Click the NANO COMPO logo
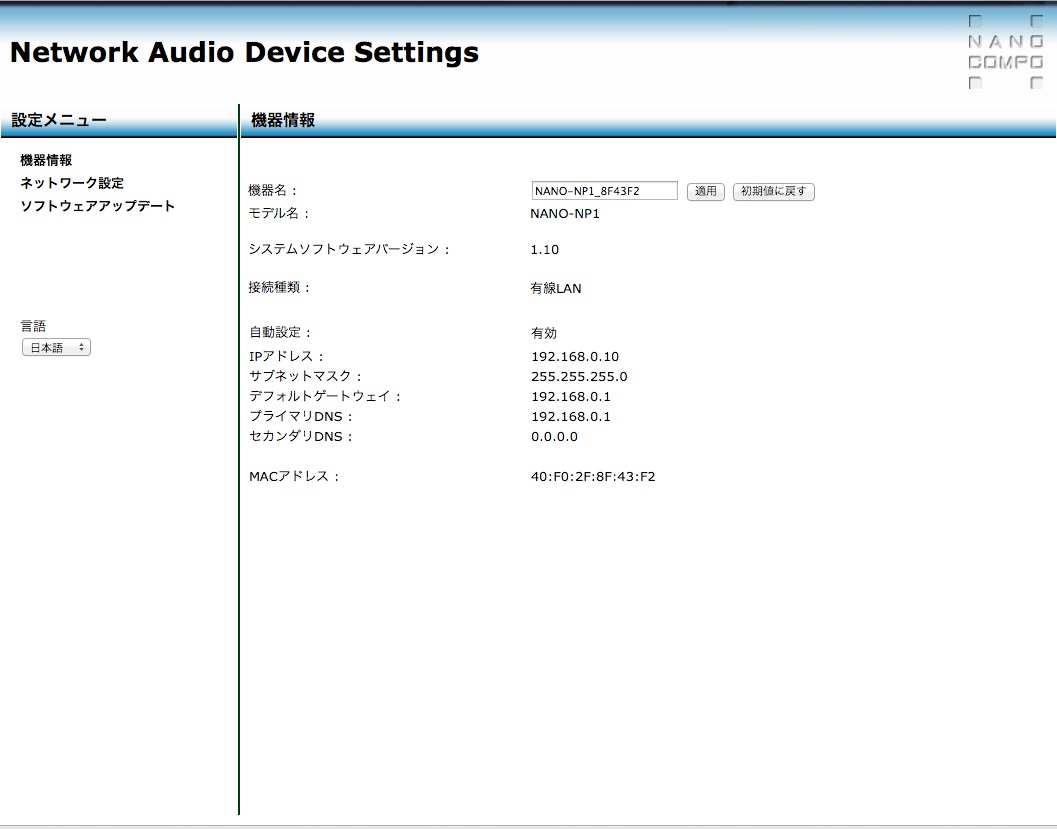This screenshot has height=829, width=1057. (1005, 52)
